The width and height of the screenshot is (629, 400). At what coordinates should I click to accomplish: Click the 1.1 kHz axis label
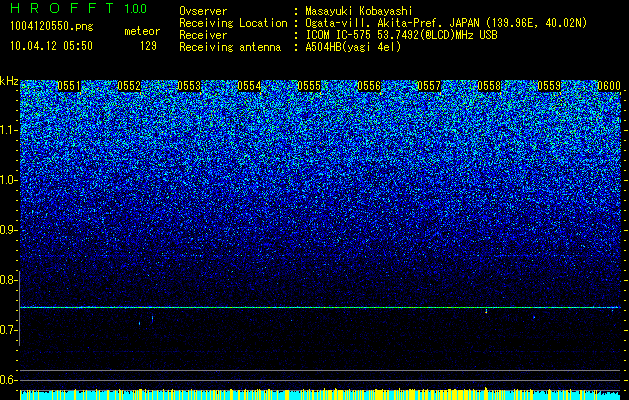pyautogui.click(x=9, y=130)
